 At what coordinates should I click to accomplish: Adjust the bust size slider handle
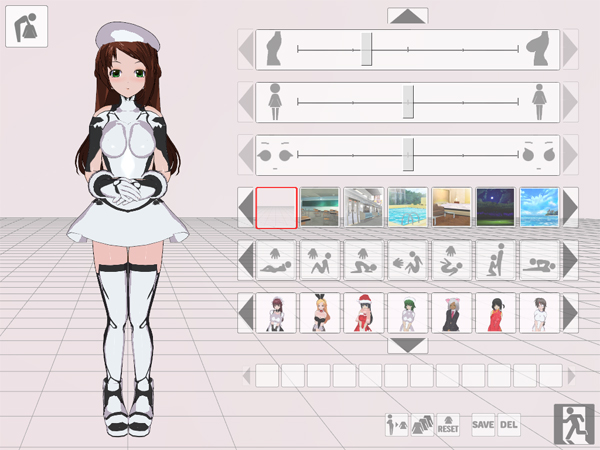[367, 49]
